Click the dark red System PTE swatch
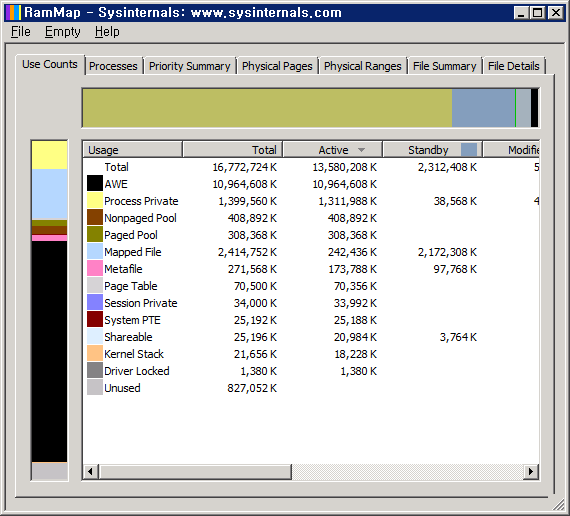This screenshot has width=570, height=516. (95, 319)
